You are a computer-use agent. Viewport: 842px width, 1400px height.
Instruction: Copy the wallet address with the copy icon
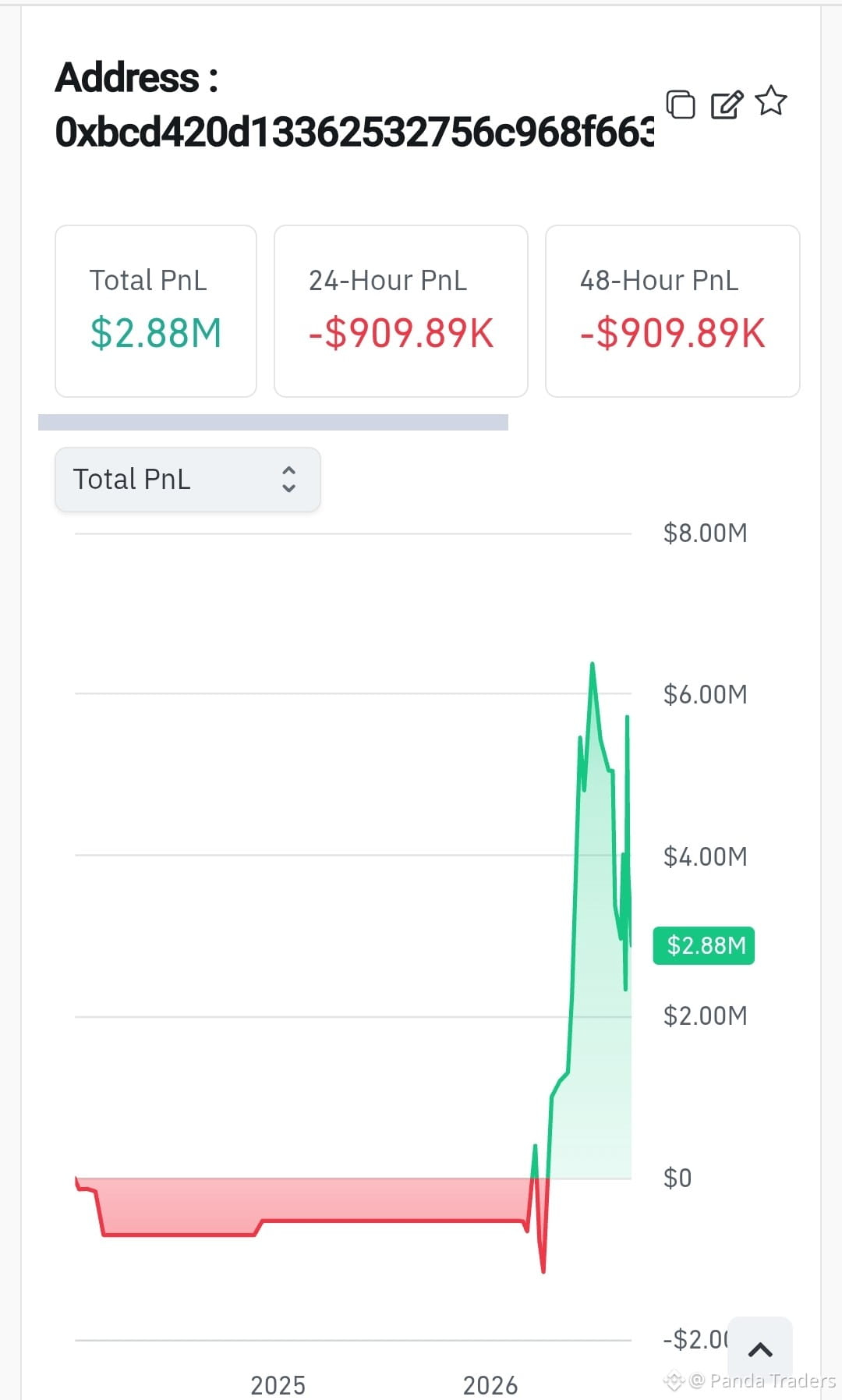tap(681, 104)
